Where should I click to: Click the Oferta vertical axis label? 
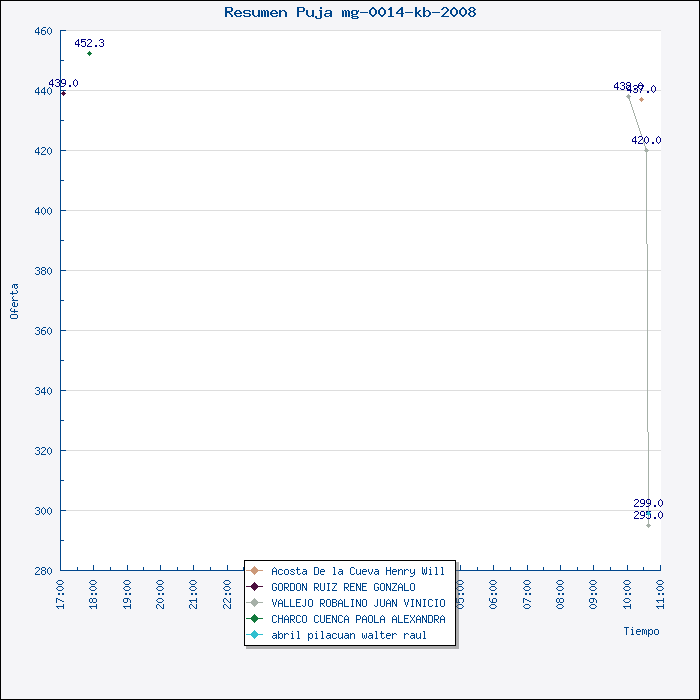point(14,301)
